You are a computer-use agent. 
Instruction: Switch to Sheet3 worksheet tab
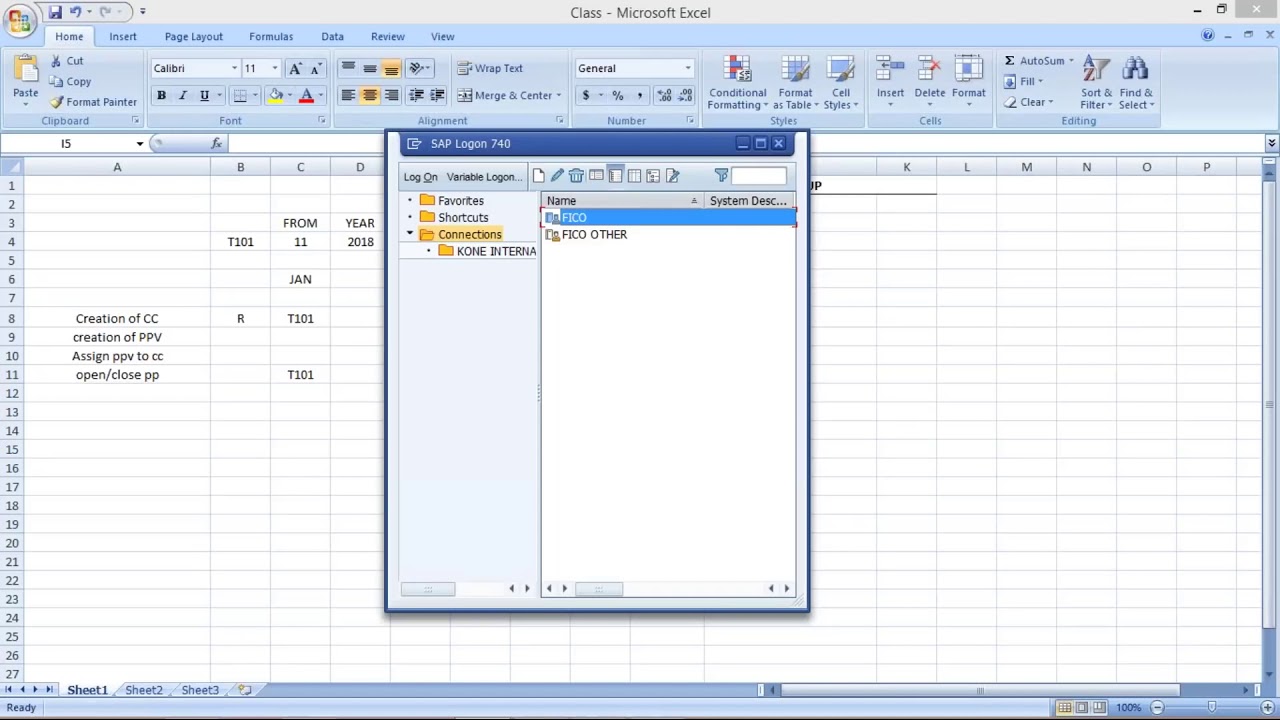pyautogui.click(x=200, y=690)
